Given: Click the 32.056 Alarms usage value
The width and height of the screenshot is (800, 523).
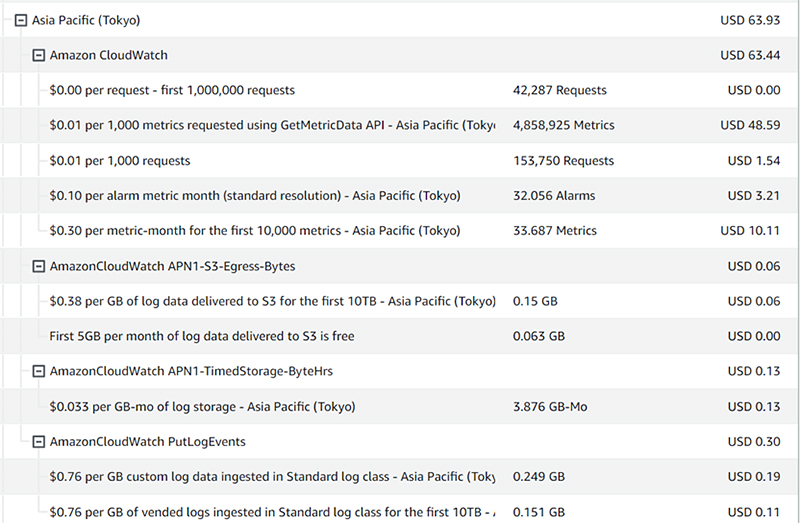Looking at the screenshot, I should (x=554, y=196).
